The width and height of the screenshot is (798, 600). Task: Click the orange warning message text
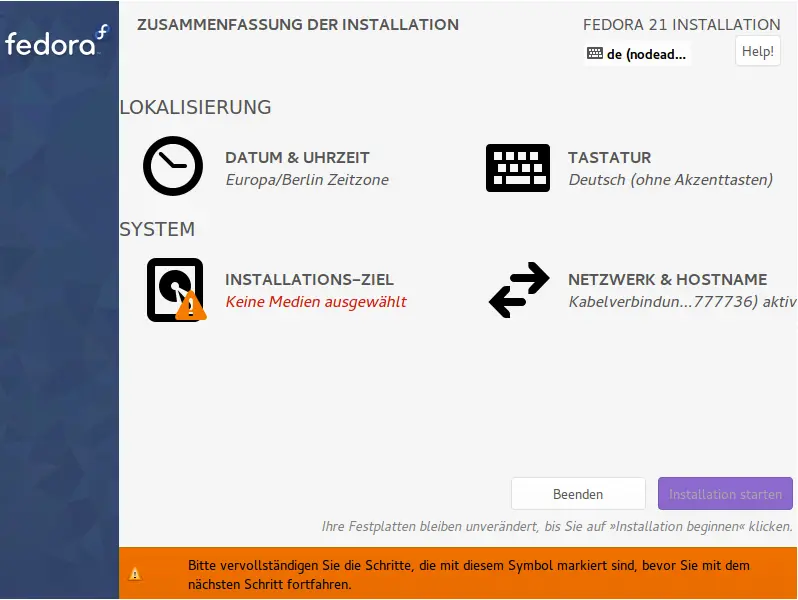pyautogui.click(x=468, y=574)
